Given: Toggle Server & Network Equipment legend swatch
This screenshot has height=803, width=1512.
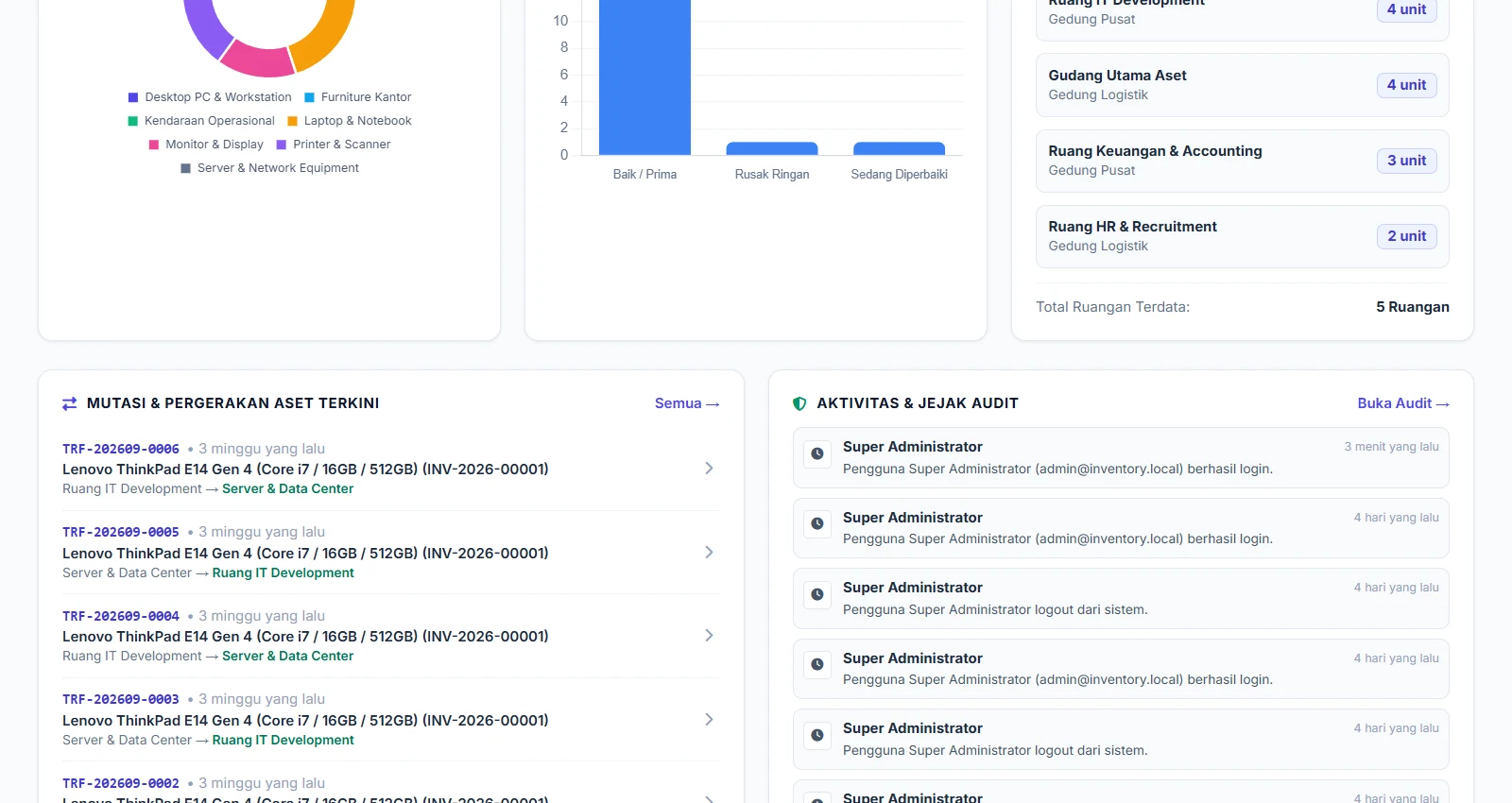Looking at the screenshot, I should pyautogui.click(x=186, y=168).
